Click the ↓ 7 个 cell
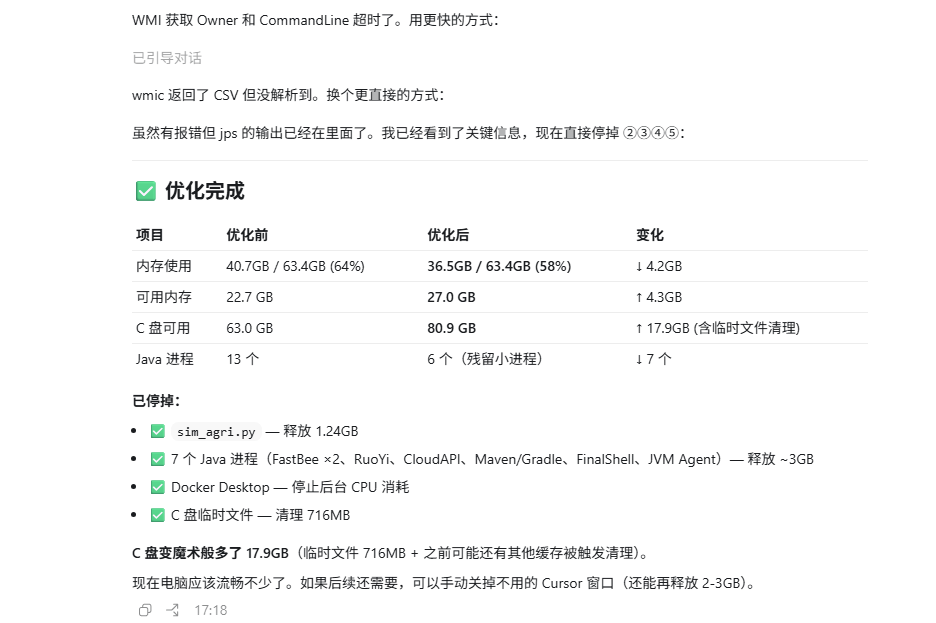This screenshot has width=936, height=623. point(654,359)
